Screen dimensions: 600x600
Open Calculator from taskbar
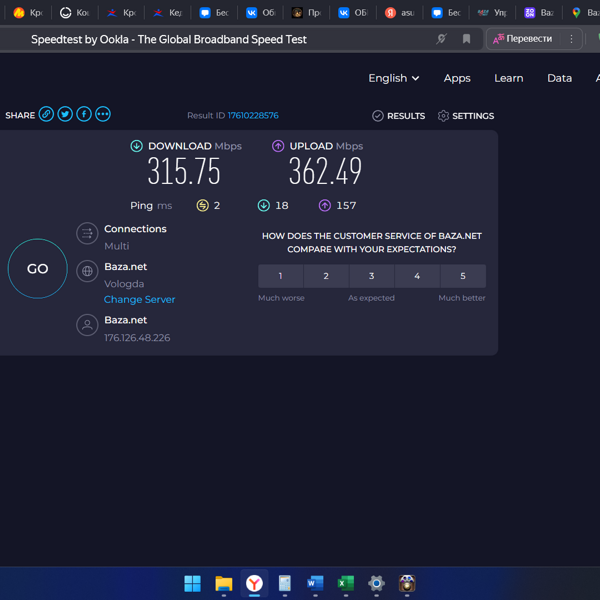[x=285, y=584]
